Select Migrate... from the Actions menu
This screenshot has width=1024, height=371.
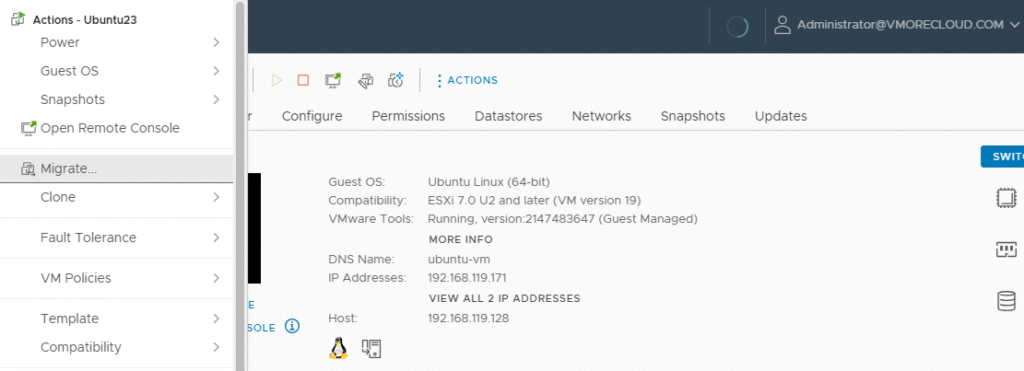[116, 169]
